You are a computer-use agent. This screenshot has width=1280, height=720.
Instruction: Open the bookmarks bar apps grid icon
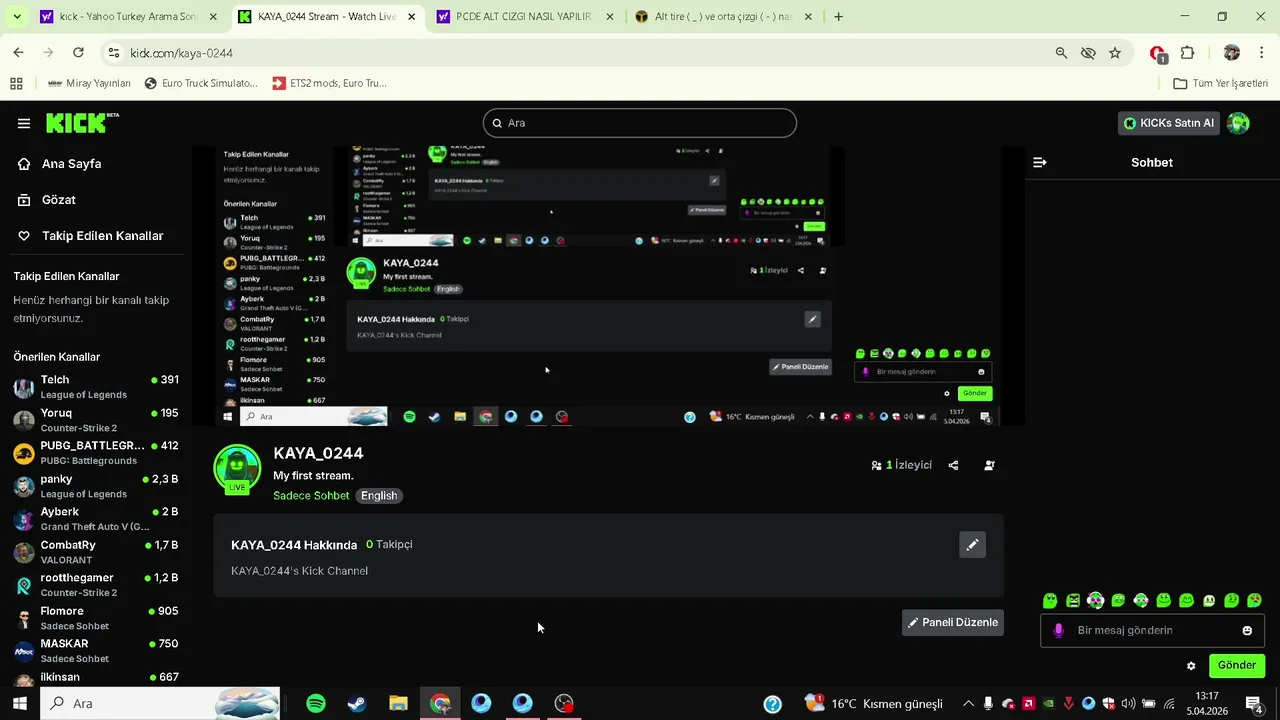(x=16, y=83)
